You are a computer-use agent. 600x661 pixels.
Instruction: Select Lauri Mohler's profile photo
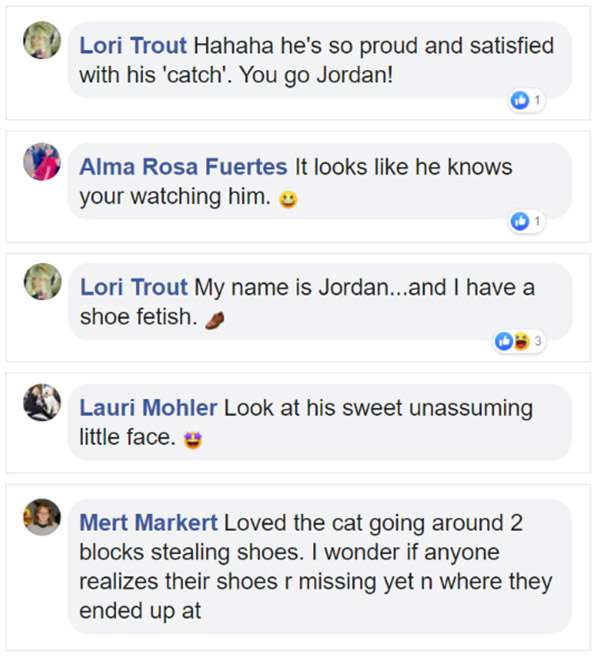pos(42,403)
